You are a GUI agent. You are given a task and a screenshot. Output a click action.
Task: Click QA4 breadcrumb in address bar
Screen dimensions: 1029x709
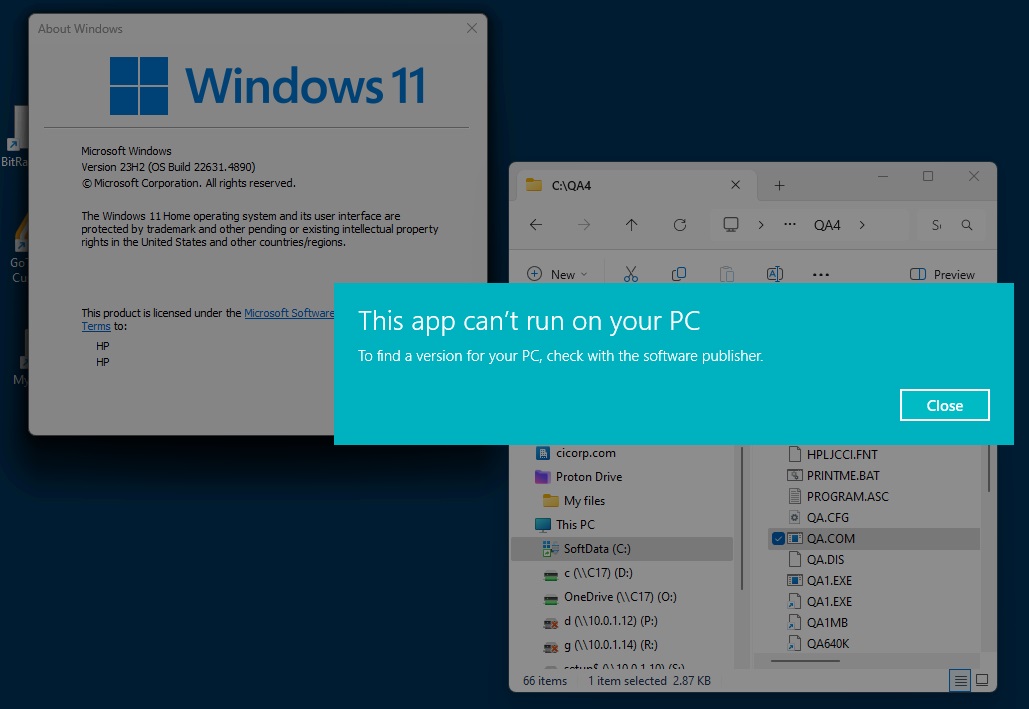(827, 225)
